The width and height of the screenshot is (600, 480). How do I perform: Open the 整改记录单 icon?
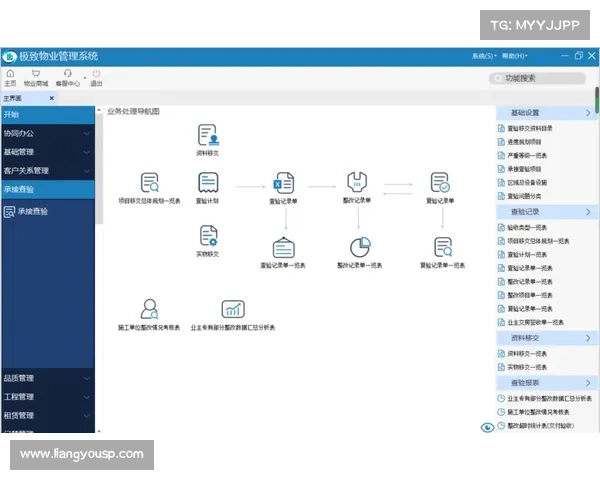[x=357, y=184]
